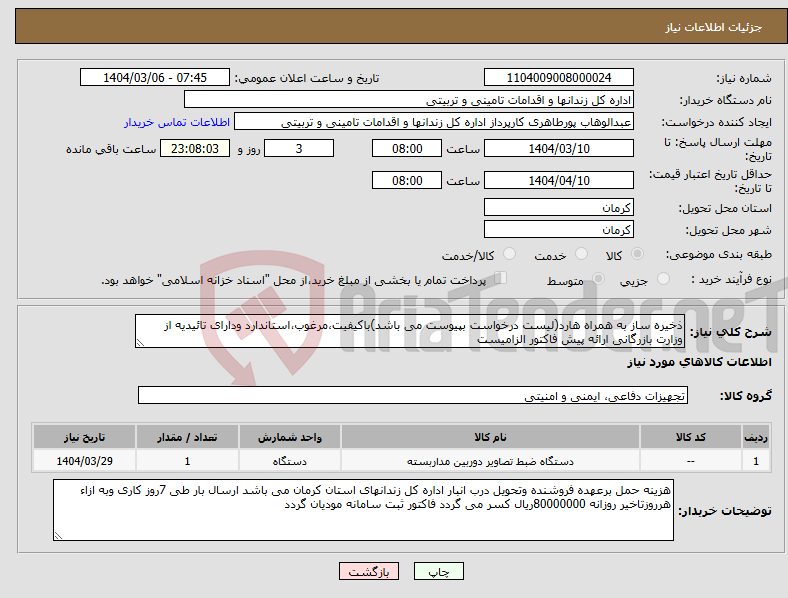Click the buyer notes textarea

point(363,510)
